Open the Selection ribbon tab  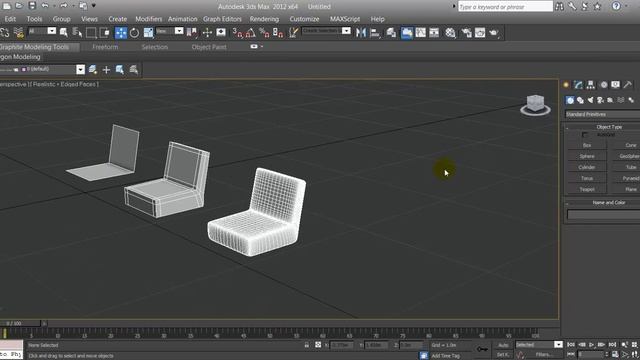coord(155,47)
